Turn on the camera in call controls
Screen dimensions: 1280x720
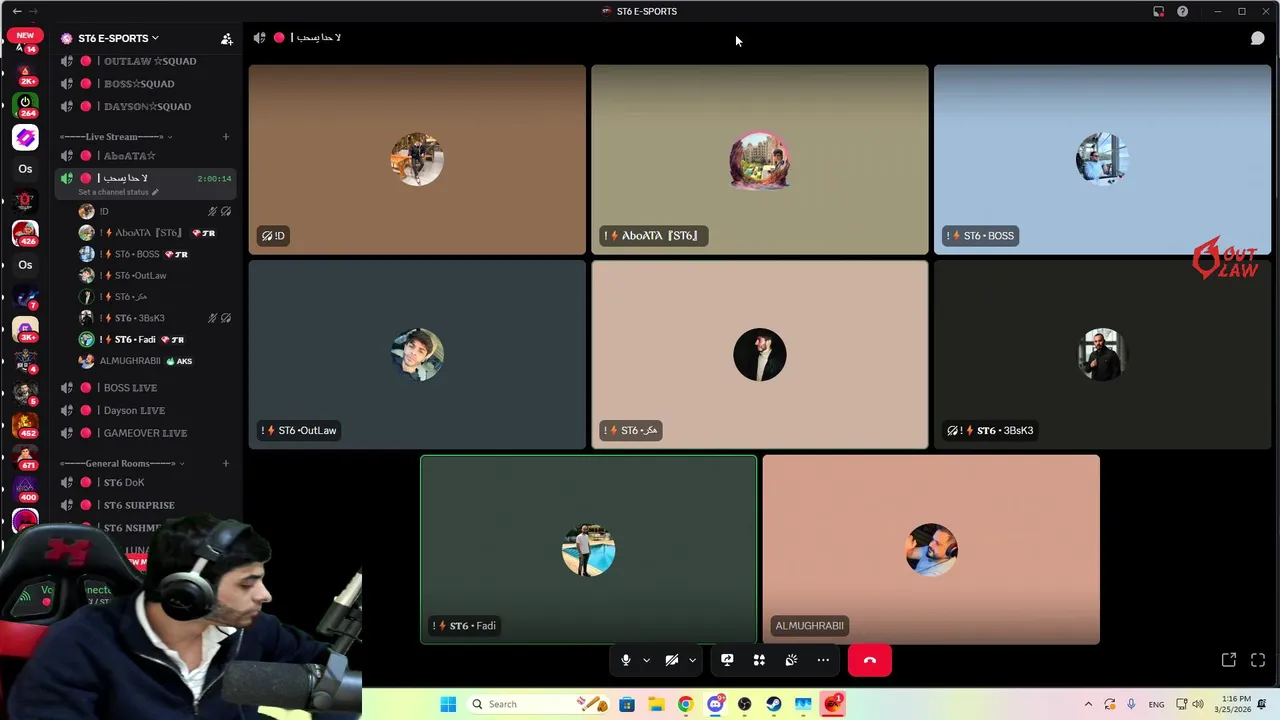point(672,660)
